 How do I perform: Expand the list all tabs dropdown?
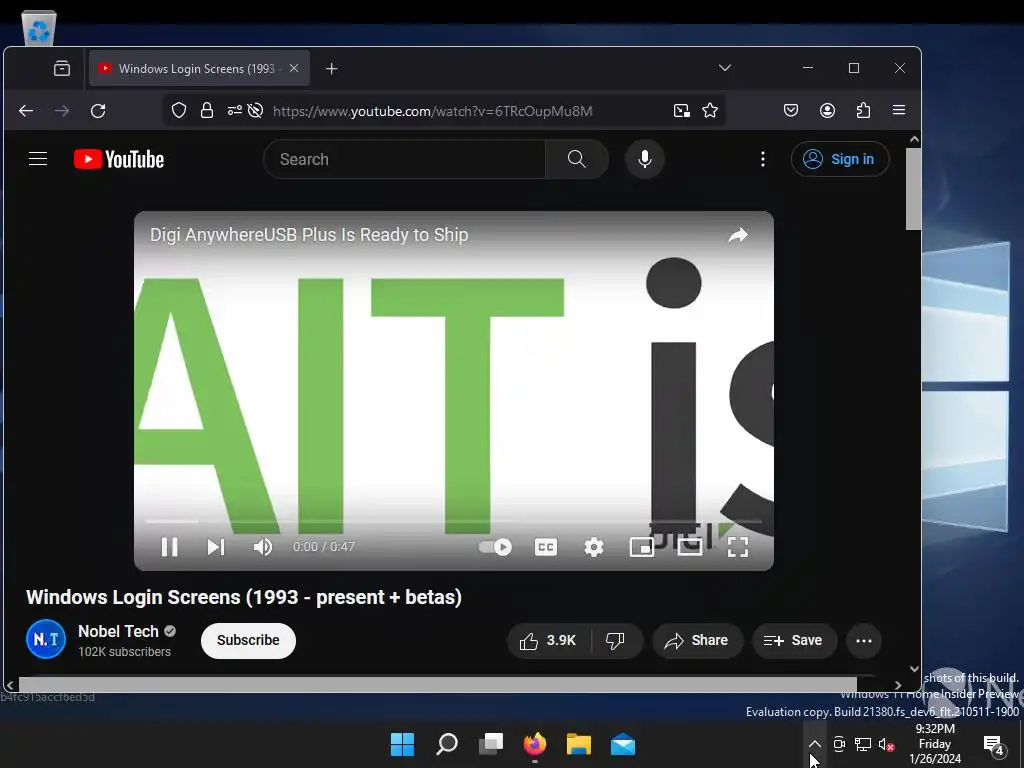pyautogui.click(x=724, y=68)
